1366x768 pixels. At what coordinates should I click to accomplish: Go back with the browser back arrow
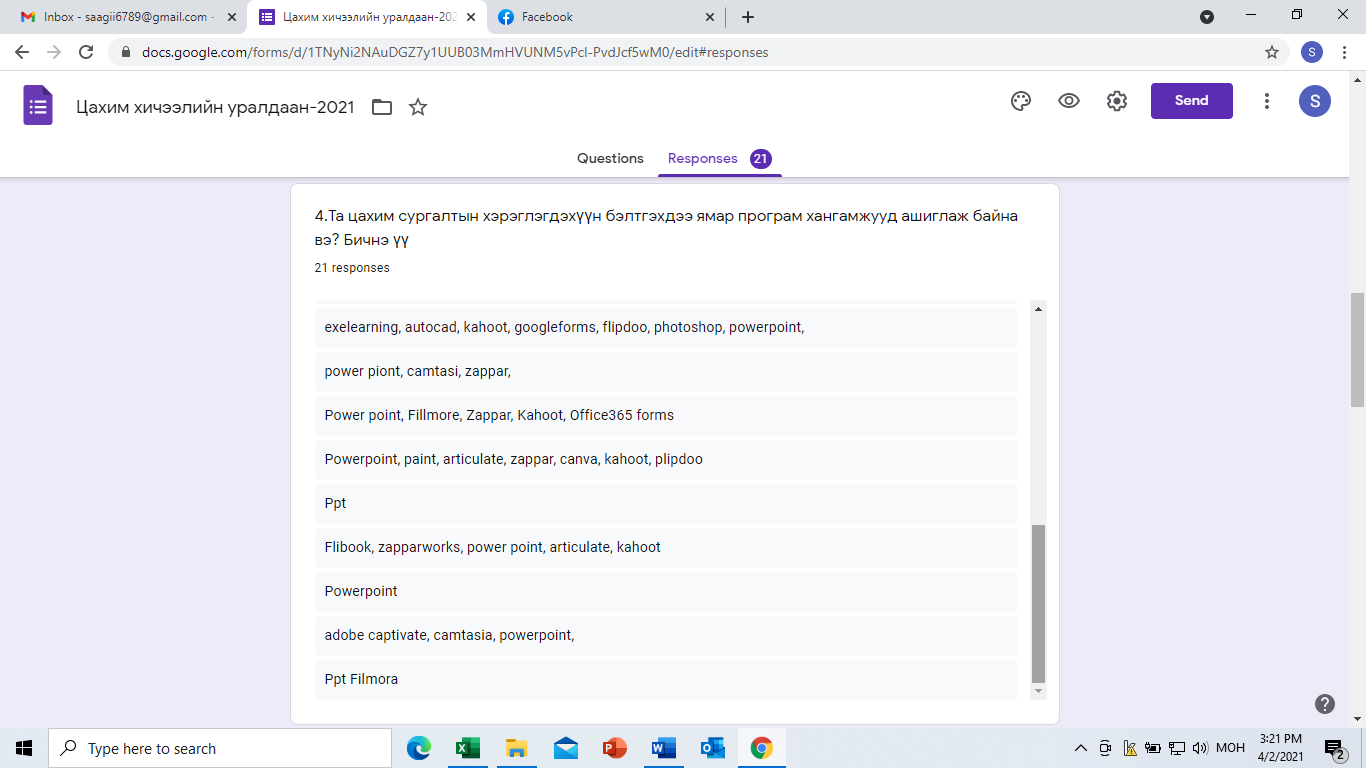[x=22, y=52]
